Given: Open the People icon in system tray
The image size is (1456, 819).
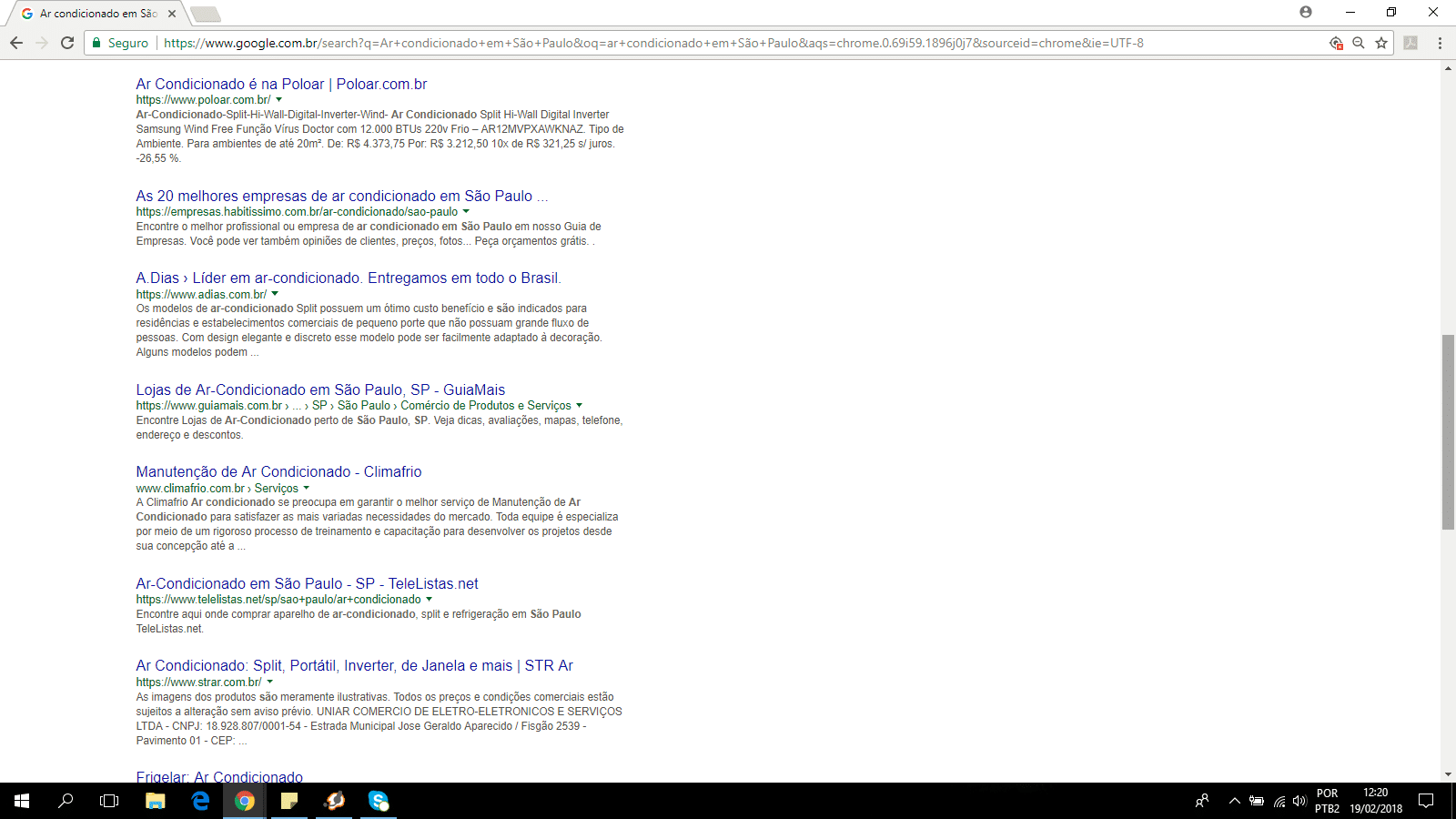Looking at the screenshot, I should pos(1202,801).
